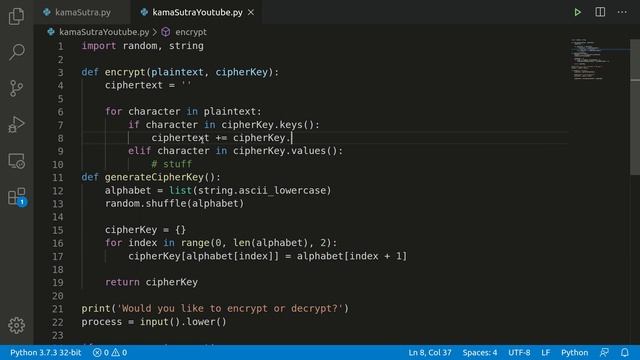The height and width of the screenshot is (360, 640).
Task: Click kamaSutraYoutube.py in the breadcrumb
Action: coord(104,32)
